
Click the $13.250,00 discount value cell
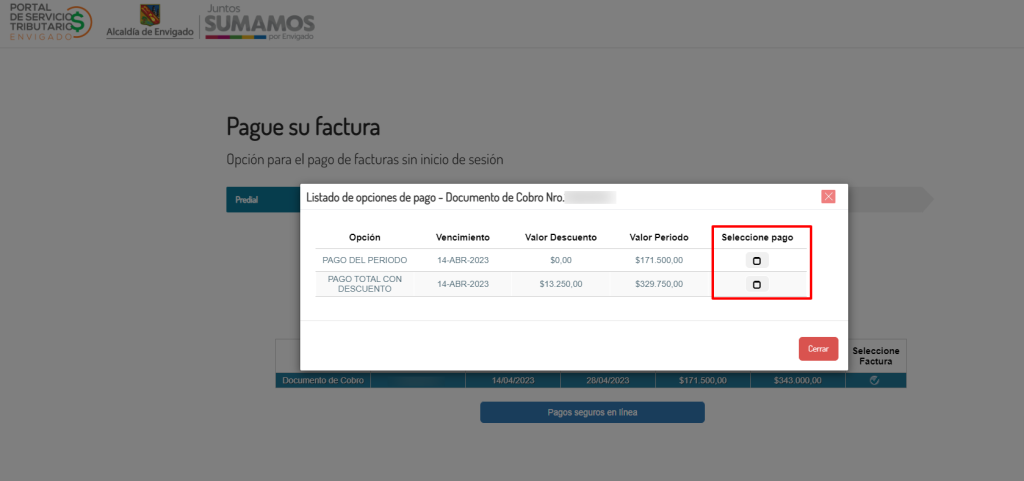(560, 284)
